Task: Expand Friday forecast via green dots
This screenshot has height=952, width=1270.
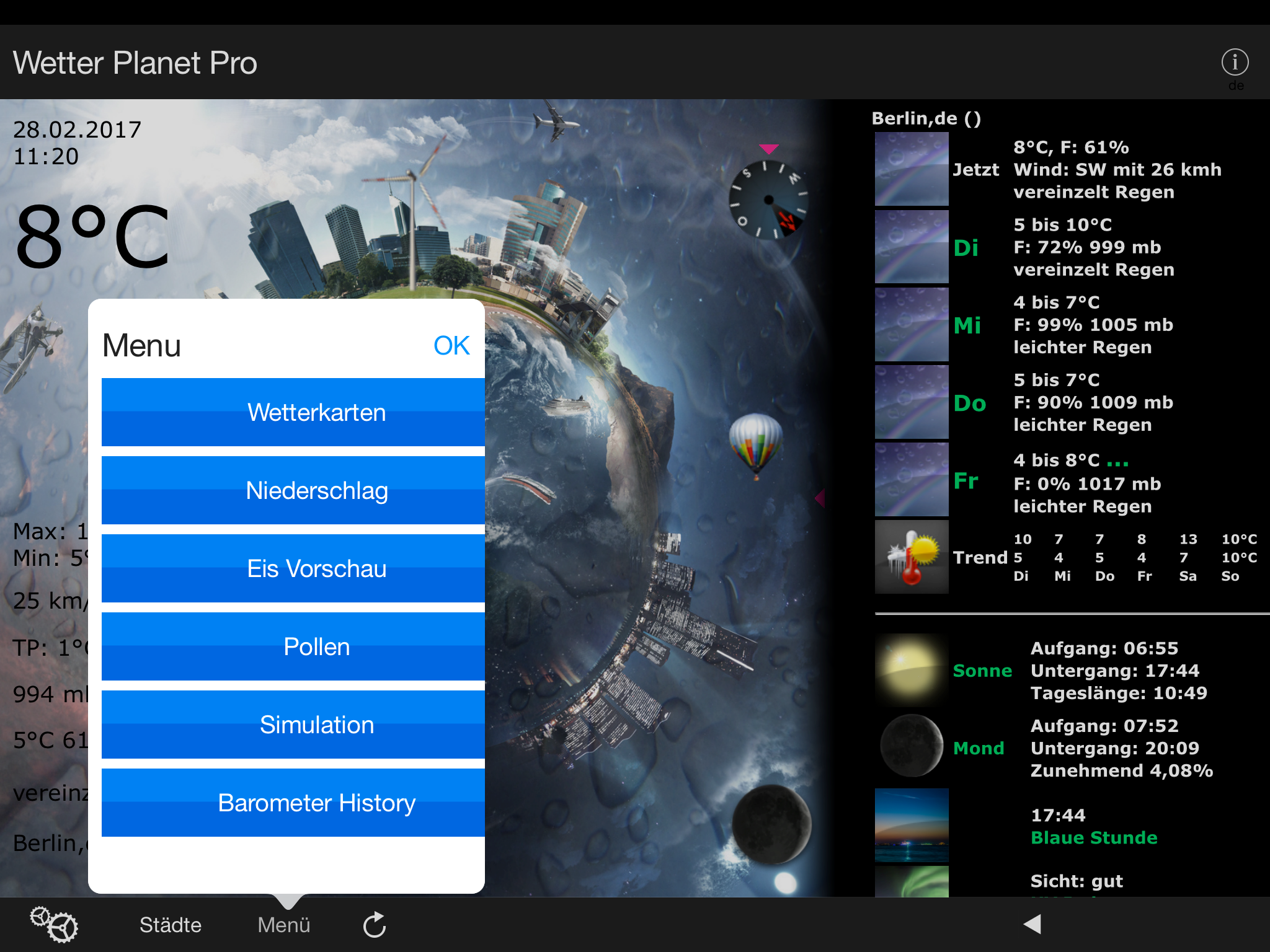Action: pos(1117,462)
